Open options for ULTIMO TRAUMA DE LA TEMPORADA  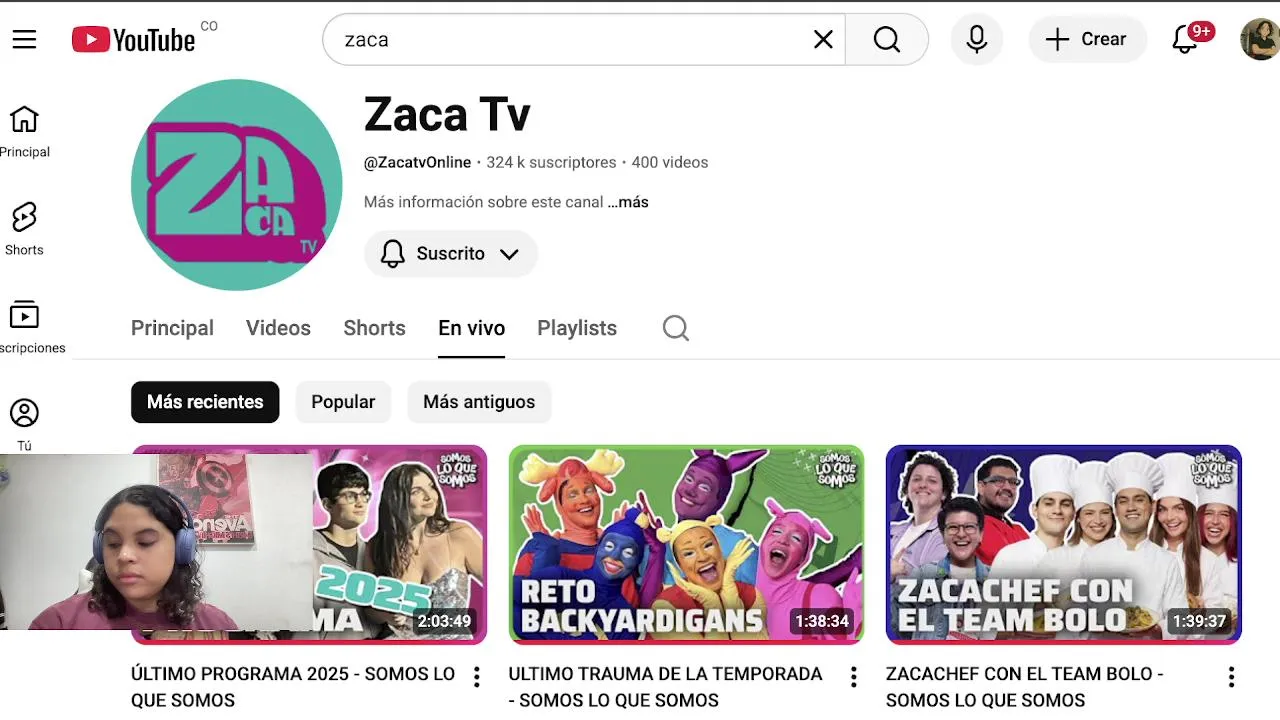[x=853, y=678]
